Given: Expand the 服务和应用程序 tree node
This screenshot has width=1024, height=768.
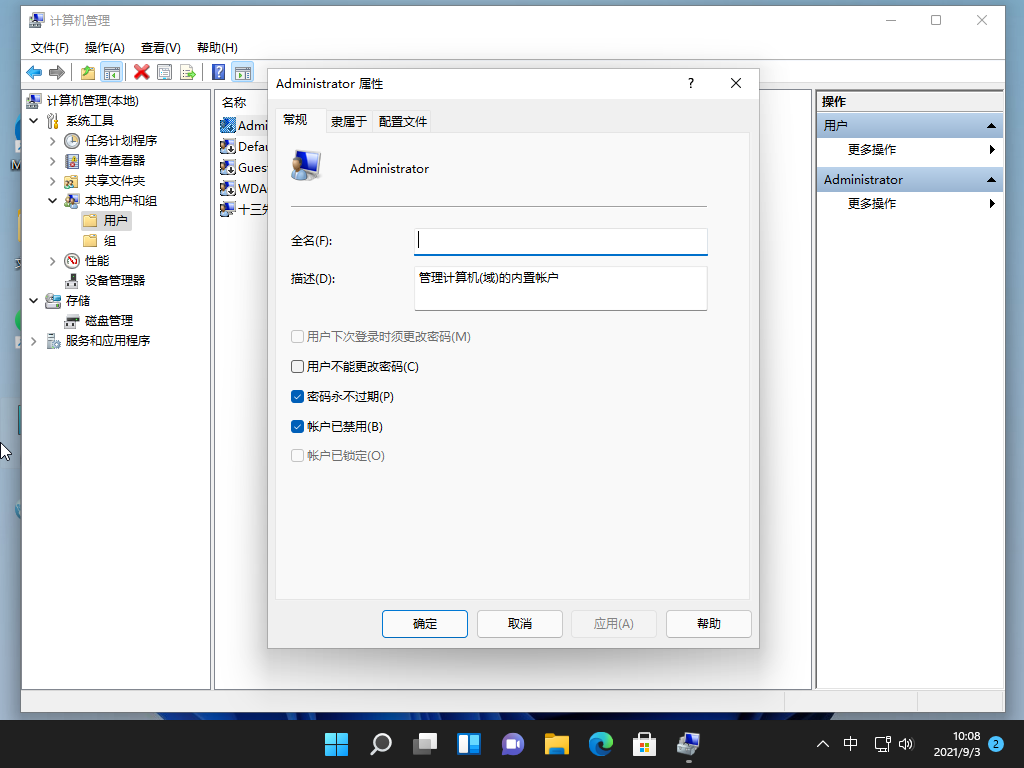Looking at the screenshot, I should pos(33,341).
